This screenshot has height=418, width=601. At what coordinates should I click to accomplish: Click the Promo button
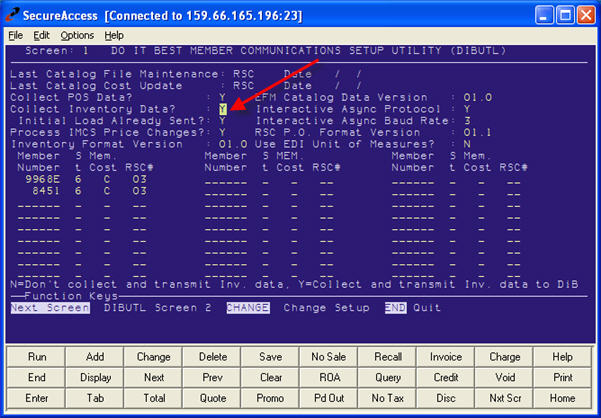pyautogui.click(x=270, y=399)
